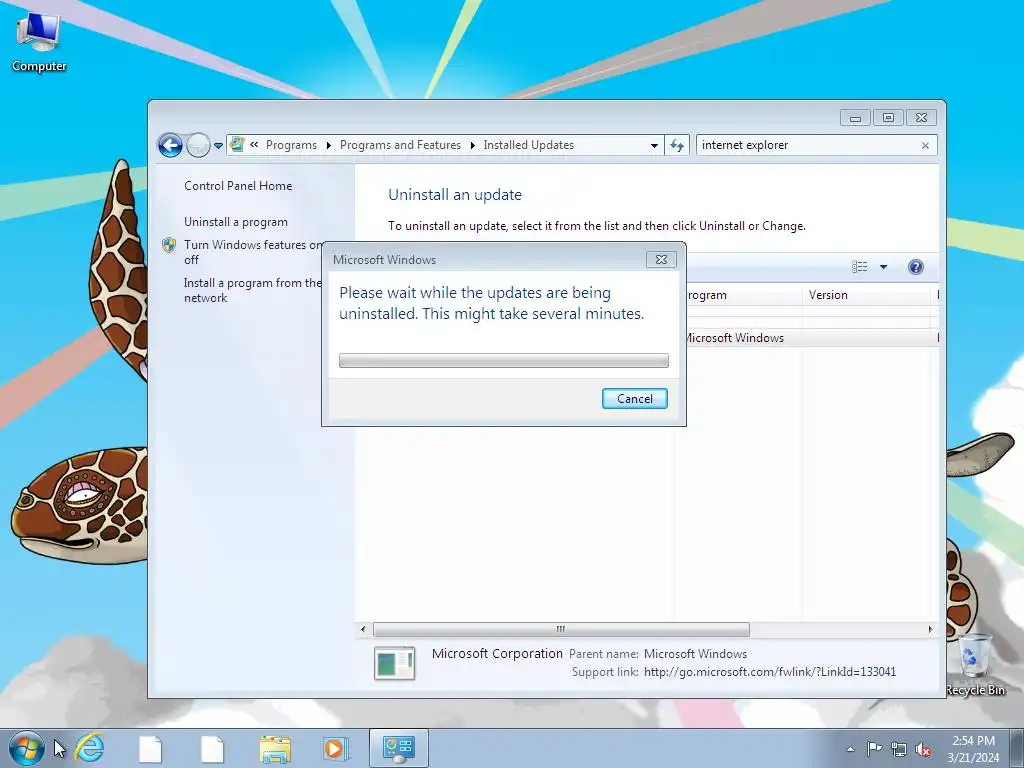Click the network tray icon
Viewport: 1024px width, 768px height.
point(899,749)
